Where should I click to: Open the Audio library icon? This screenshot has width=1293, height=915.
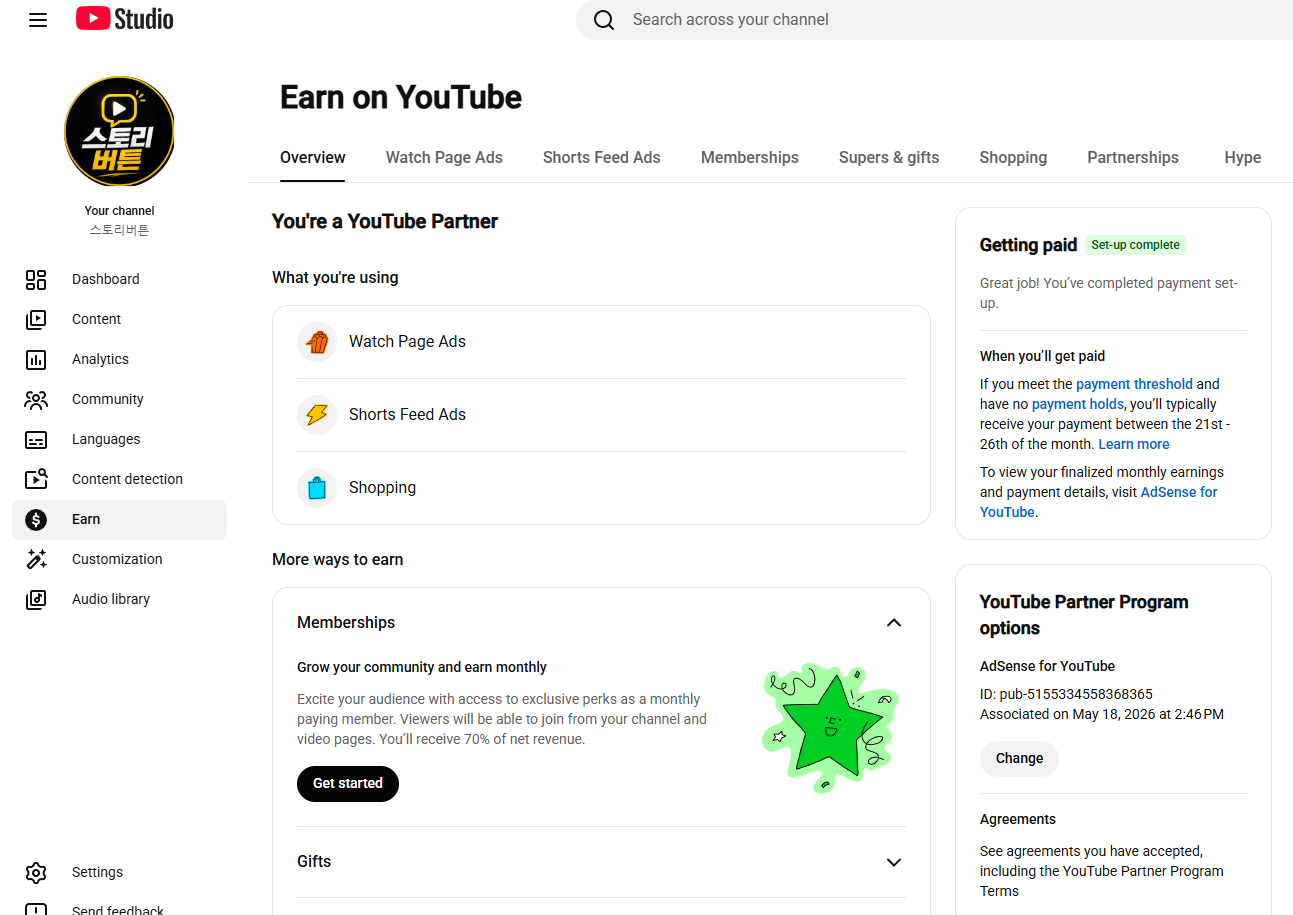36,599
